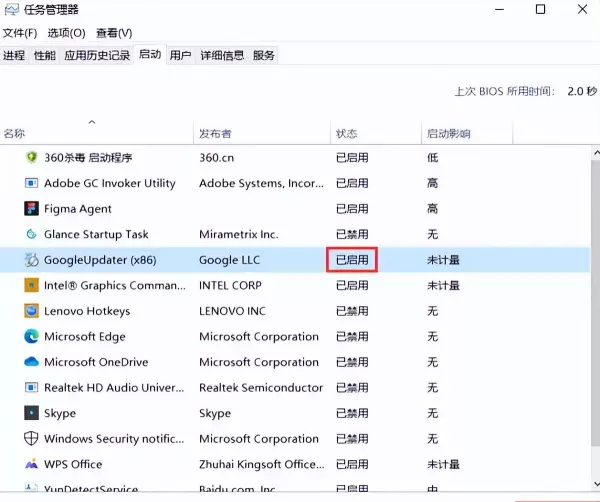Select the GoogleUpdater (x86) name

pos(100,260)
